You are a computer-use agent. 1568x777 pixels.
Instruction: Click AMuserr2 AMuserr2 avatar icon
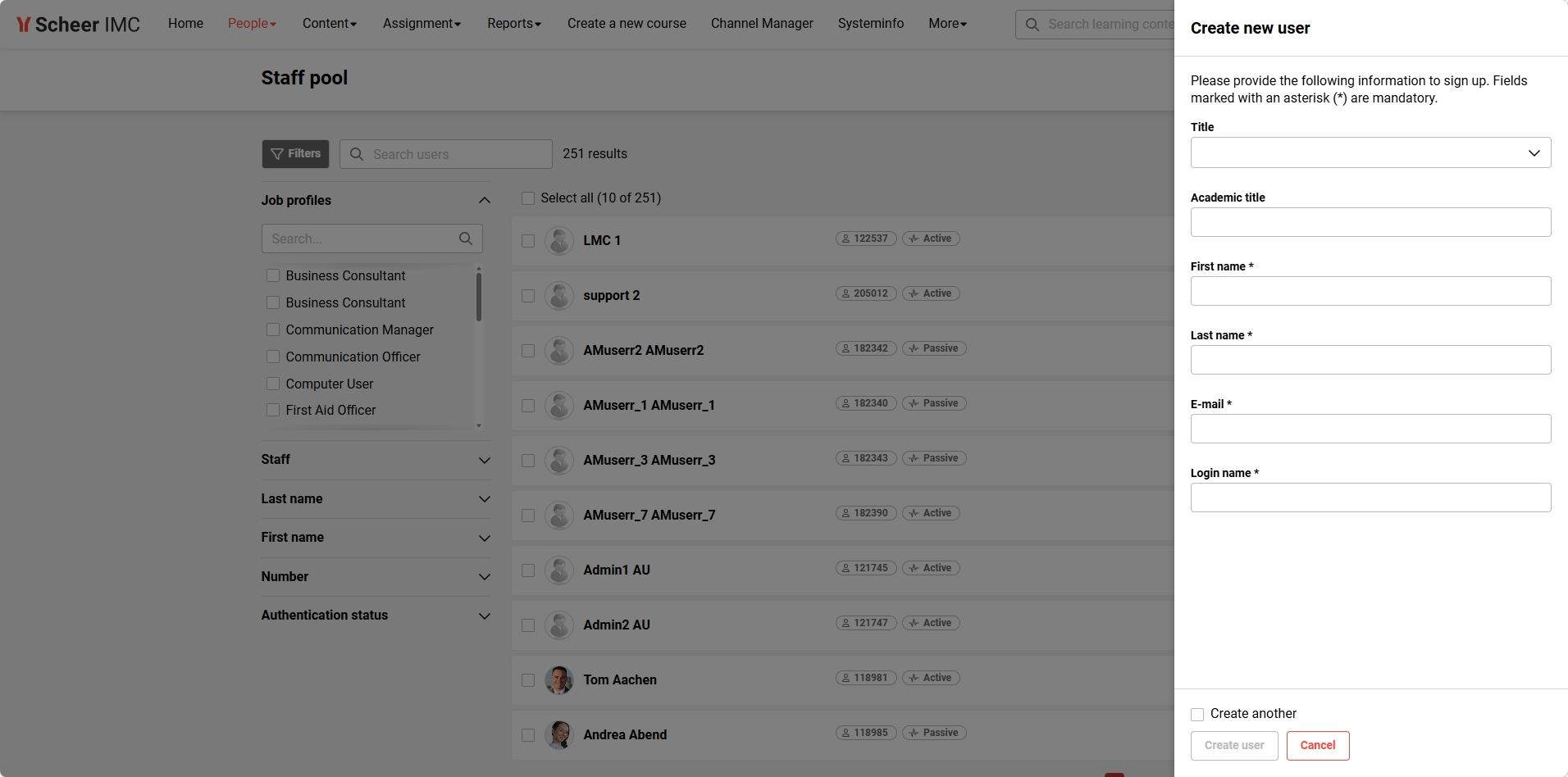click(x=559, y=351)
